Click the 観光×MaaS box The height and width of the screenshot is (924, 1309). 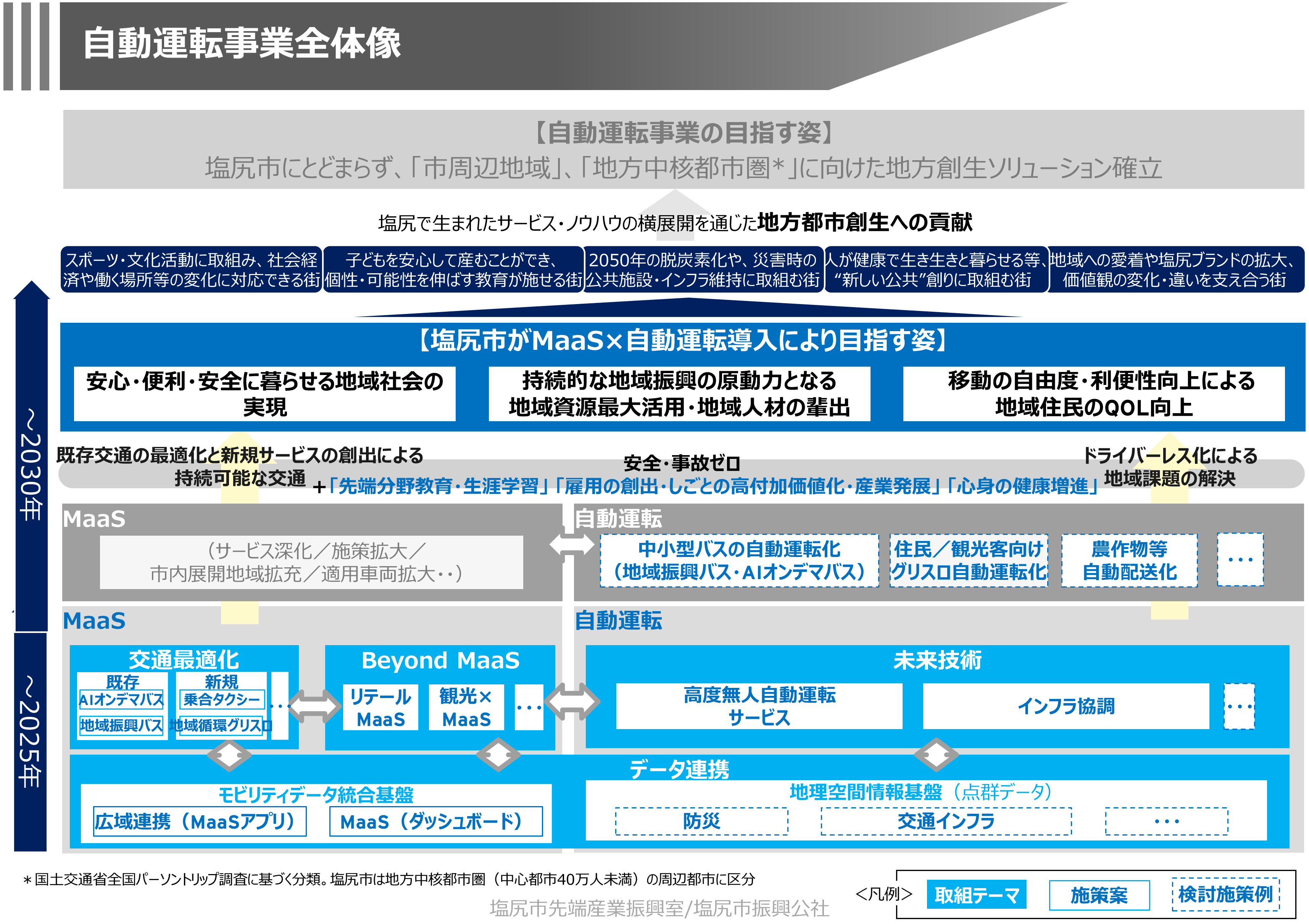pos(466,707)
